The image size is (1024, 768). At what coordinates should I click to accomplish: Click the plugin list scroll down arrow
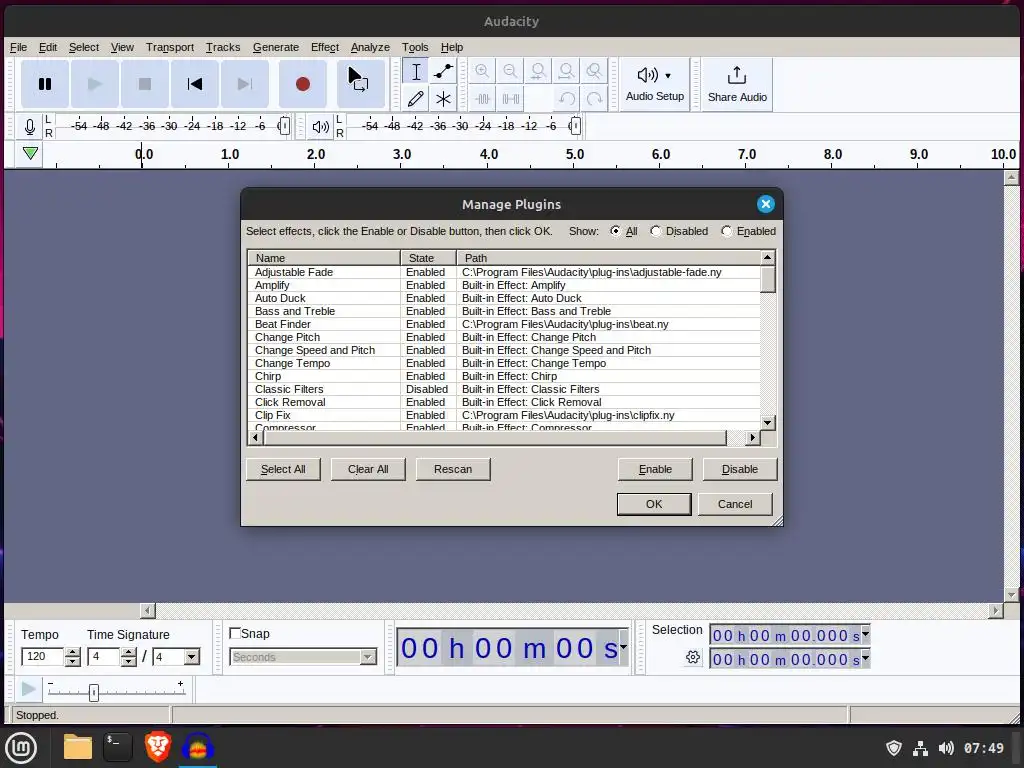(x=768, y=423)
